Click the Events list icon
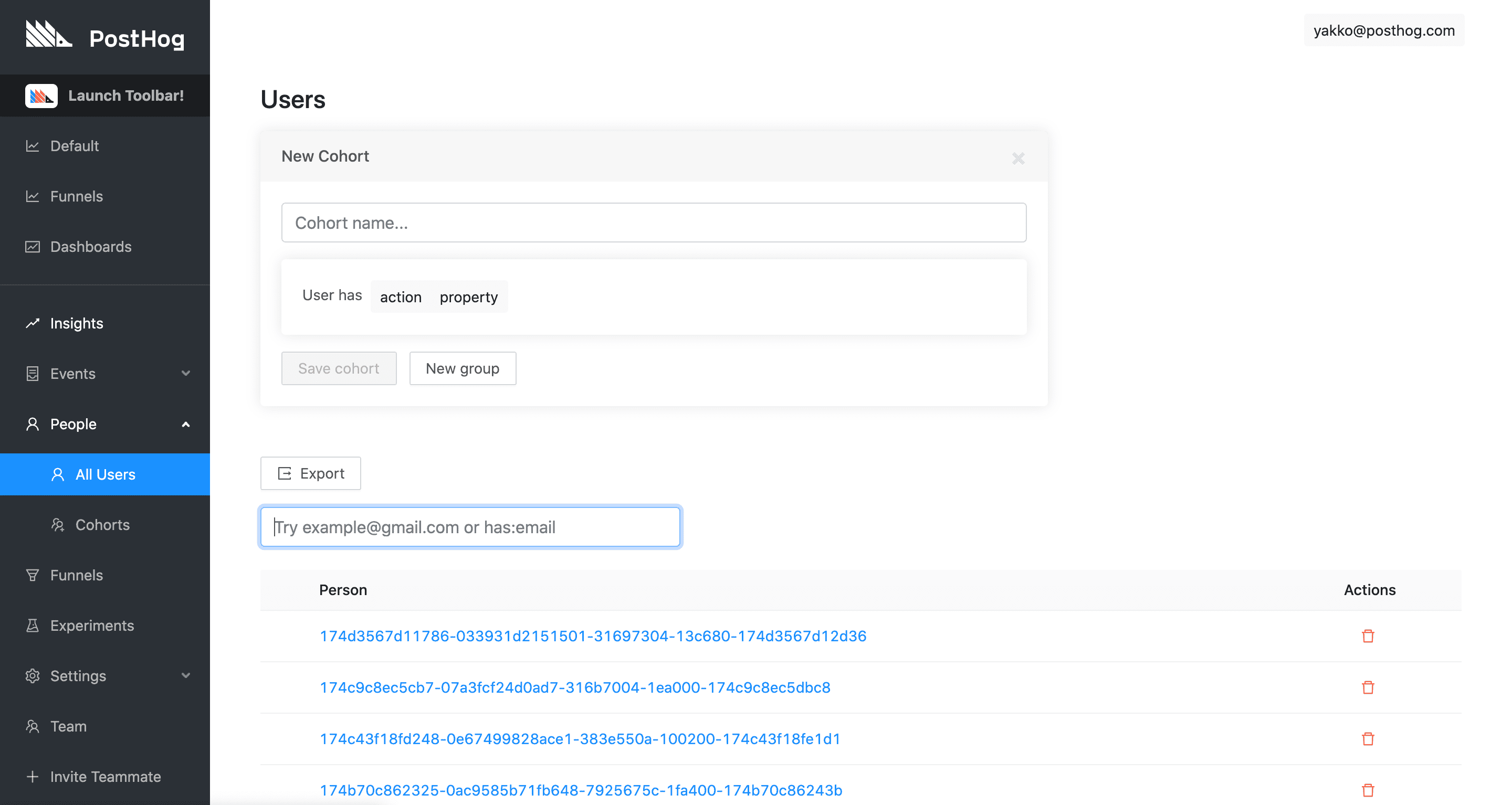The width and height of the screenshot is (1512, 805). click(33, 374)
